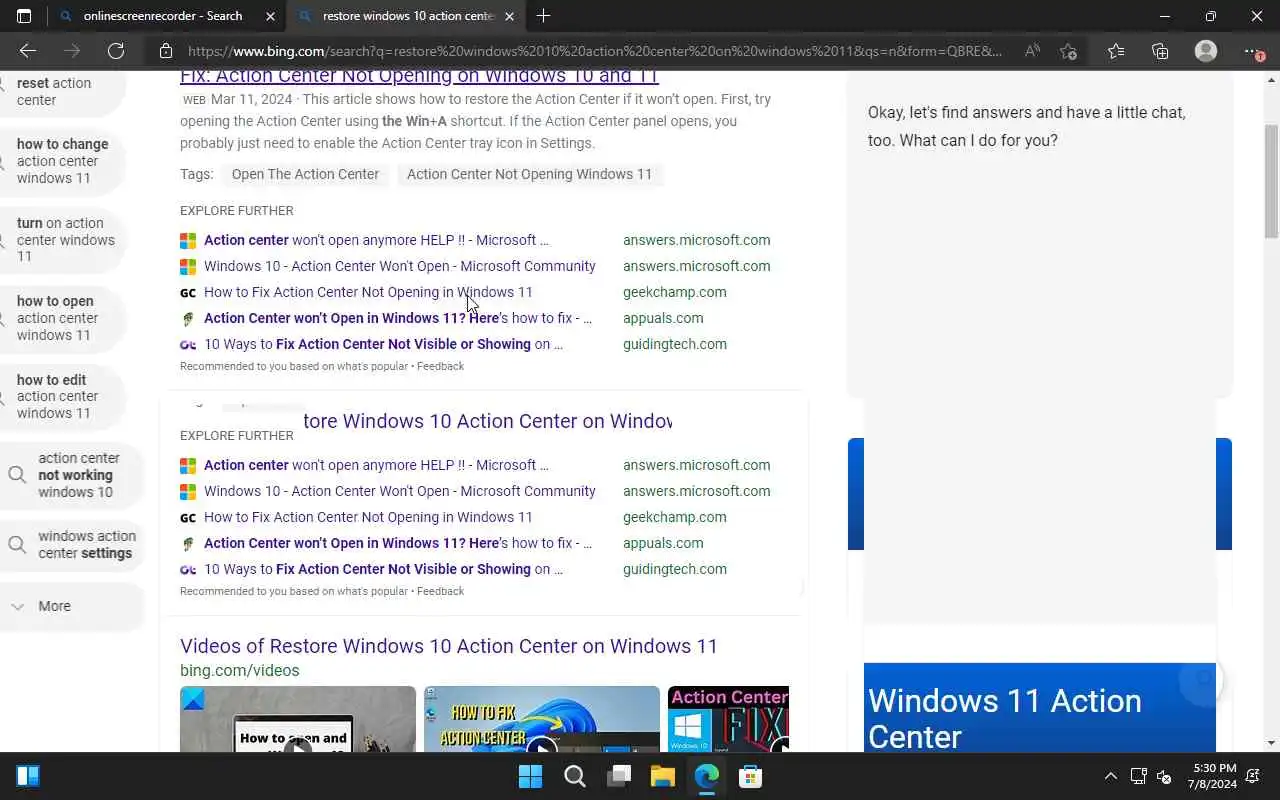1280x800 pixels.
Task: Choose how to open action center windows 11
Action: click(x=62, y=318)
